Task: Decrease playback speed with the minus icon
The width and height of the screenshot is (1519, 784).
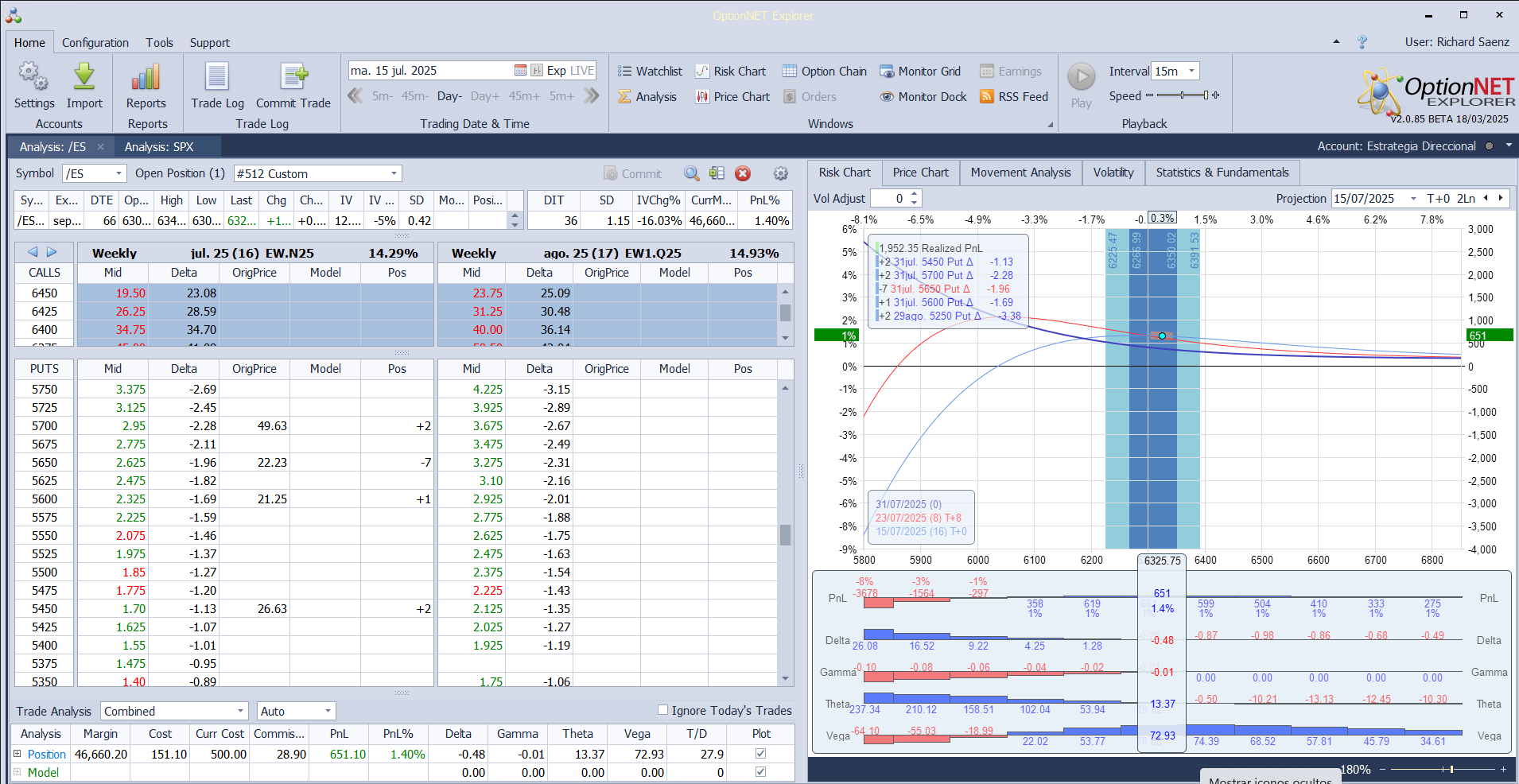Action: (x=1149, y=95)
